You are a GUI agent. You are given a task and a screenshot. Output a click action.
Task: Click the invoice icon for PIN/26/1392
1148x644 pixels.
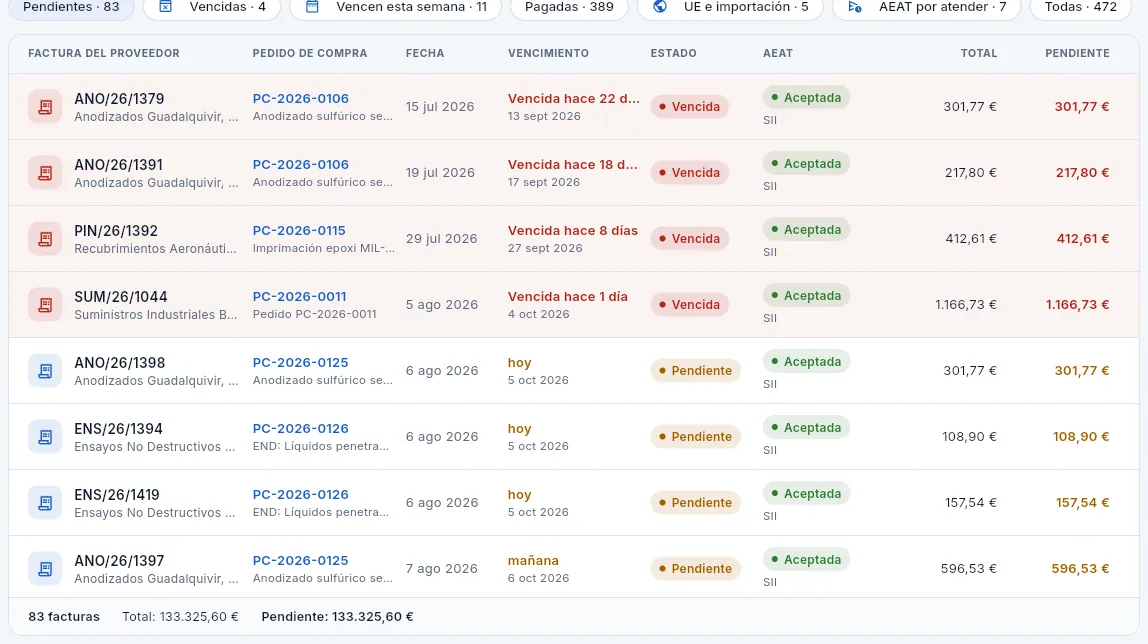coord(45,239)
